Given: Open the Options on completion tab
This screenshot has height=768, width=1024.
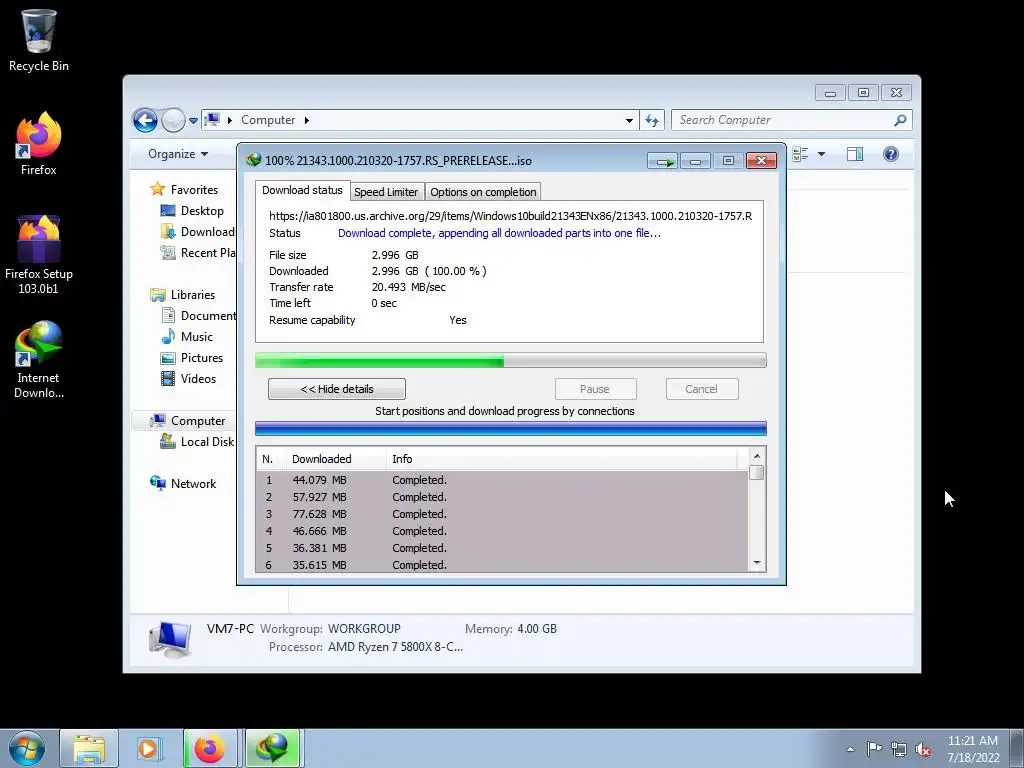Looking at the screenshot, I should pyautogui.click(x=483, y=192).
